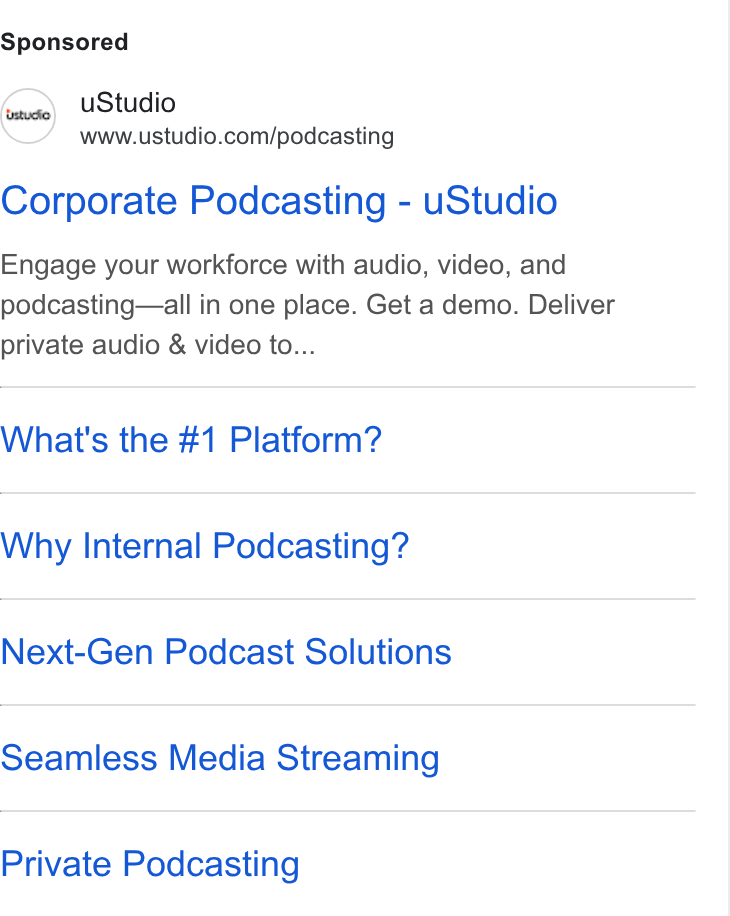This screenshot has height=916, width=730.
Task: Click the ad description starting "Engage your workforce"
Action: pyautogui.click(x=308, y=305)
